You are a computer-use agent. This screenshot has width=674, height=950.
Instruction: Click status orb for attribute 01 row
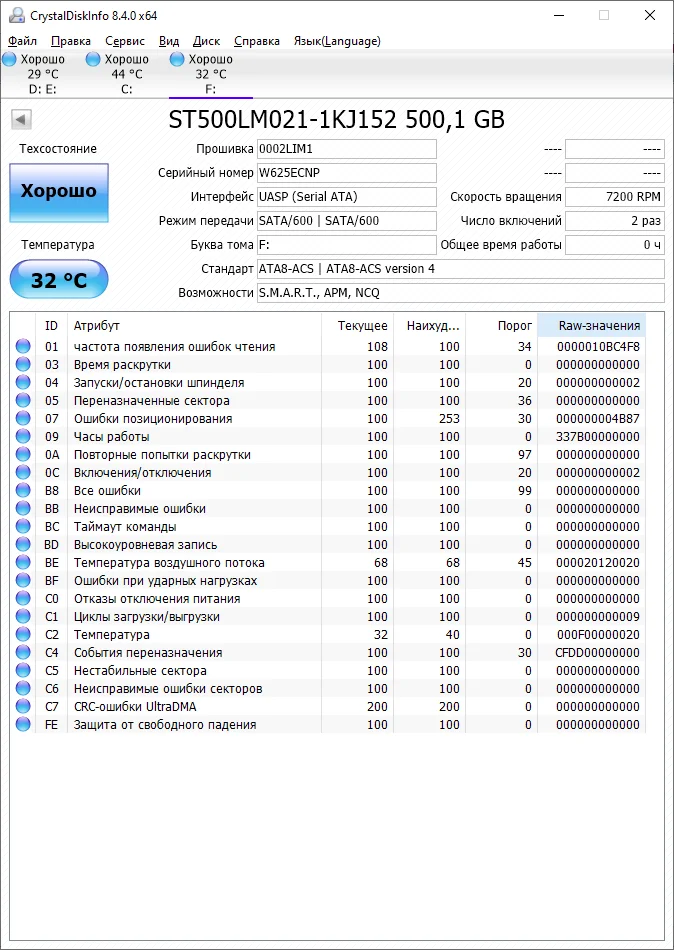click(23, 347)
